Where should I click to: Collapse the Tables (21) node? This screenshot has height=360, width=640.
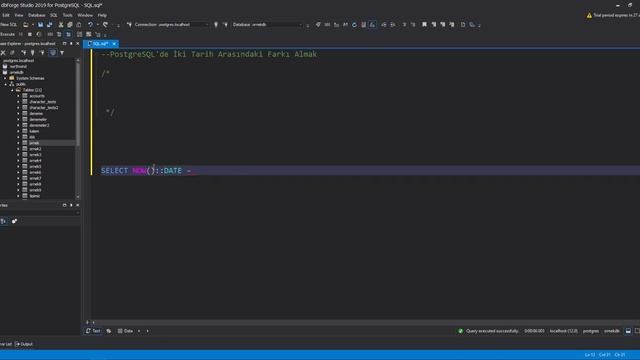pyautogui.click(x=12, y=90)
